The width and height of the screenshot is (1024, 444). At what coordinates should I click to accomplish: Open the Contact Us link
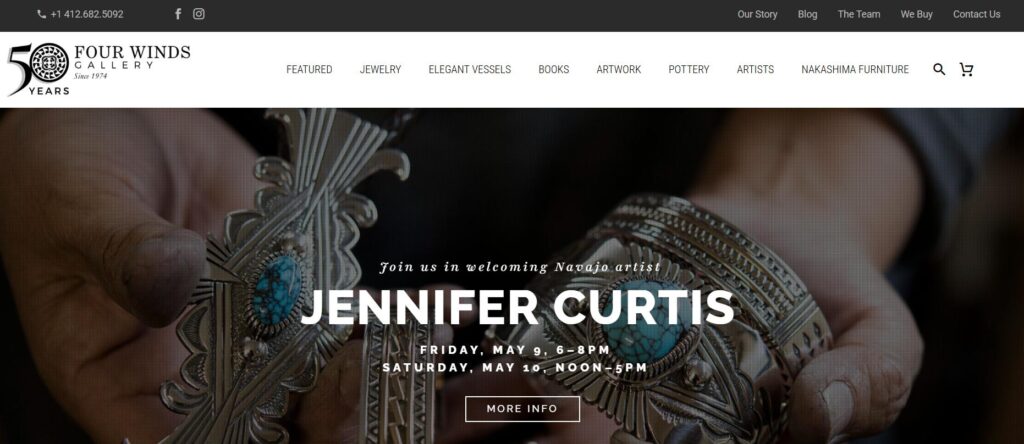click(x=976, y=14)
